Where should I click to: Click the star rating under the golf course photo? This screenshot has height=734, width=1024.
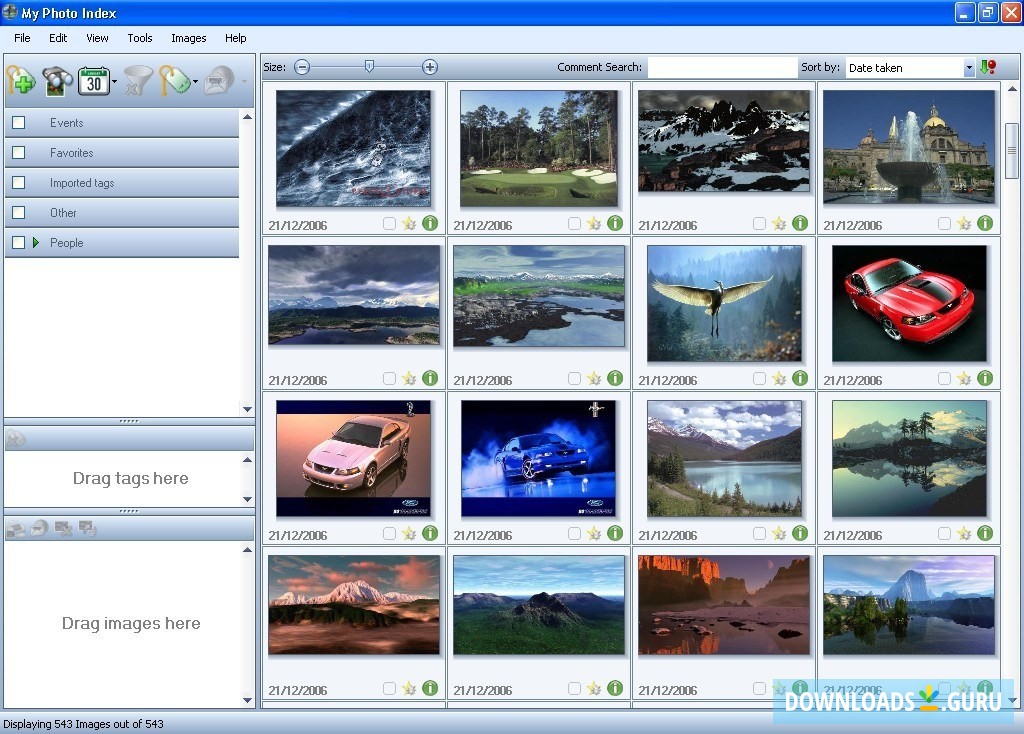click(x=594, y=224)
